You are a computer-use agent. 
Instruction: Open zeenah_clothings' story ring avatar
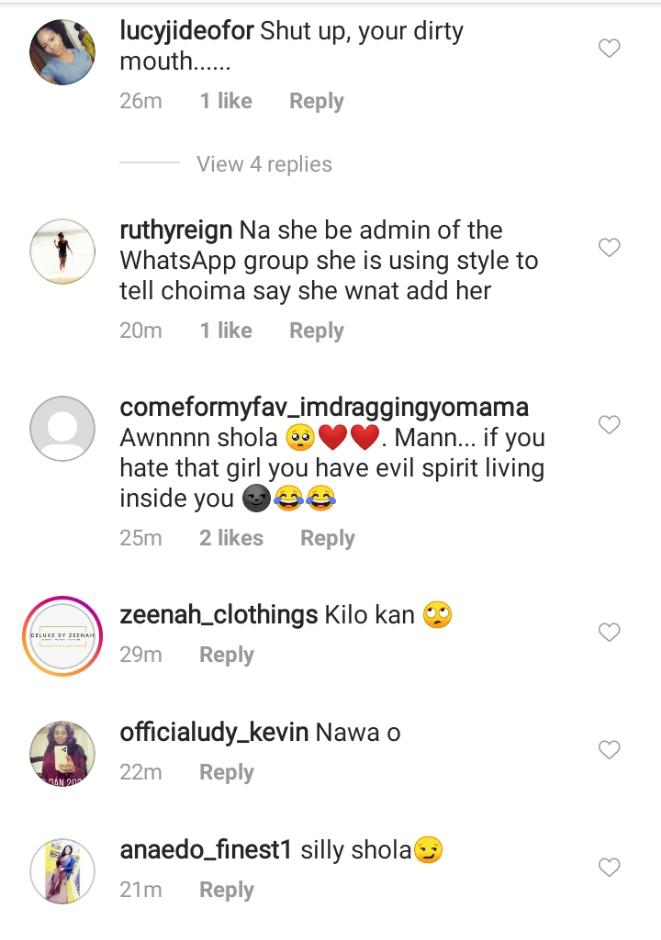tap(62, 635)
